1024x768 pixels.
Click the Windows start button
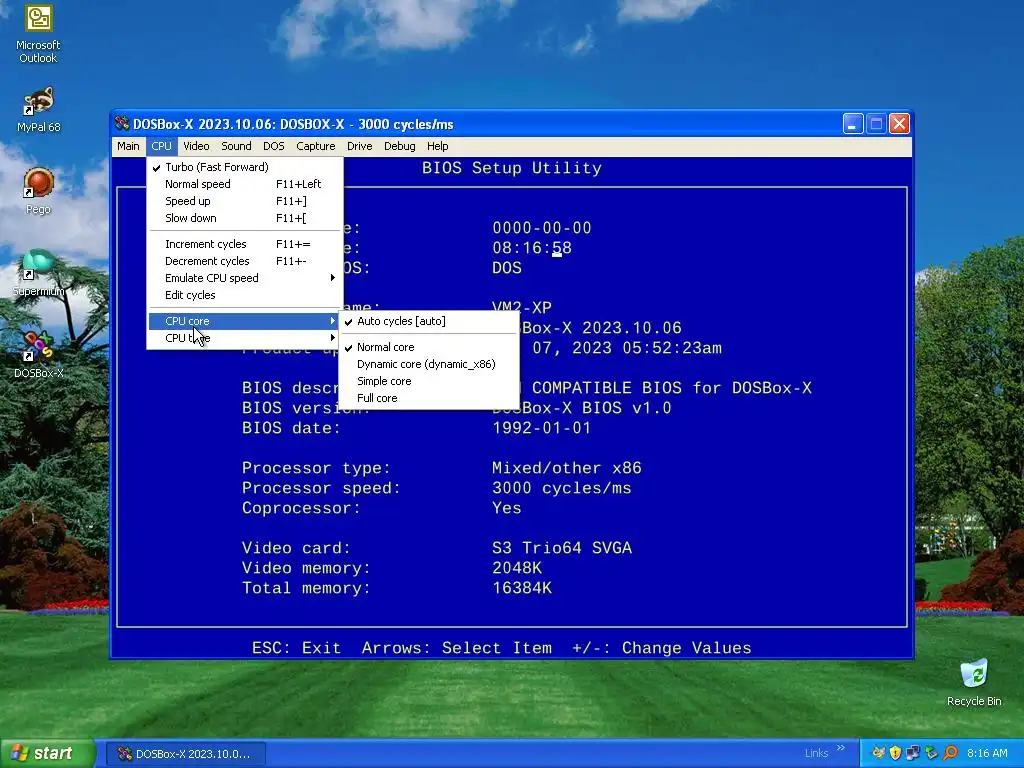[47, 754]
